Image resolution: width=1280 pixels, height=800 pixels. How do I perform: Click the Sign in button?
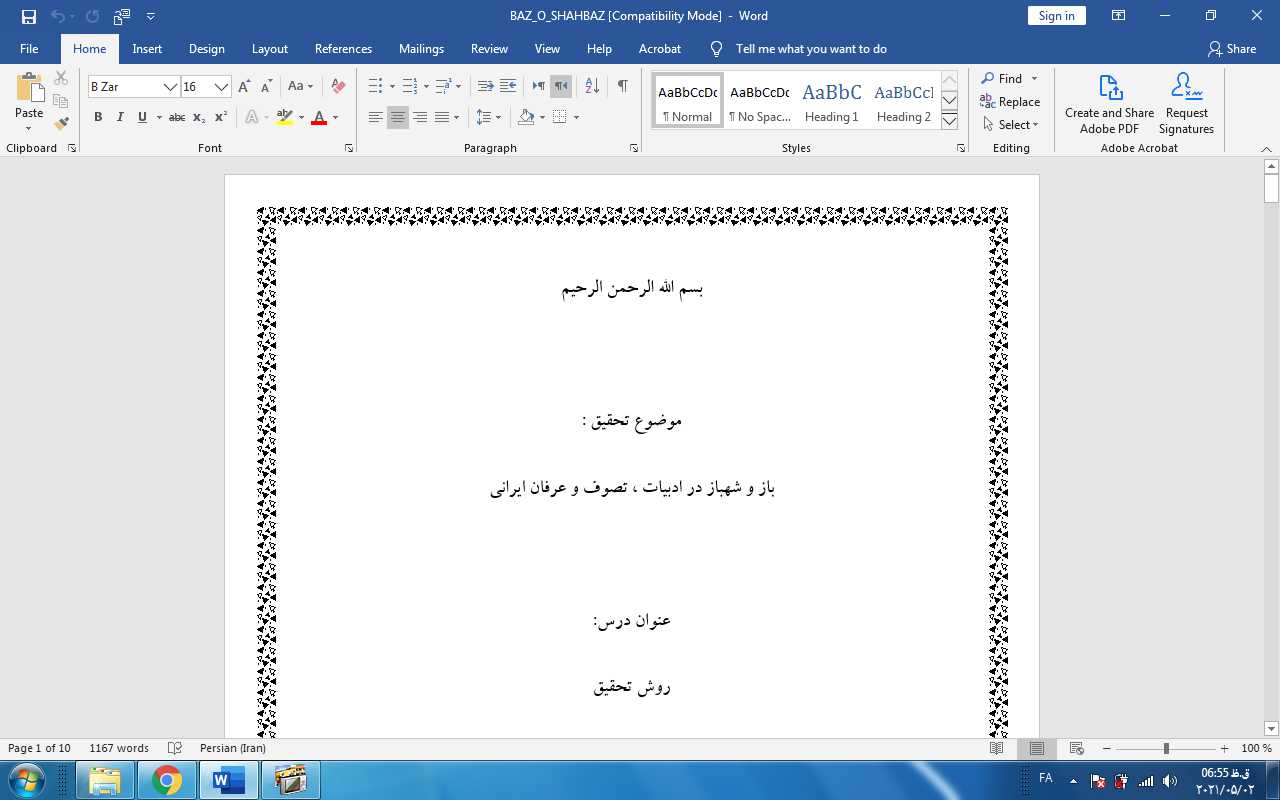[1056, 16]
